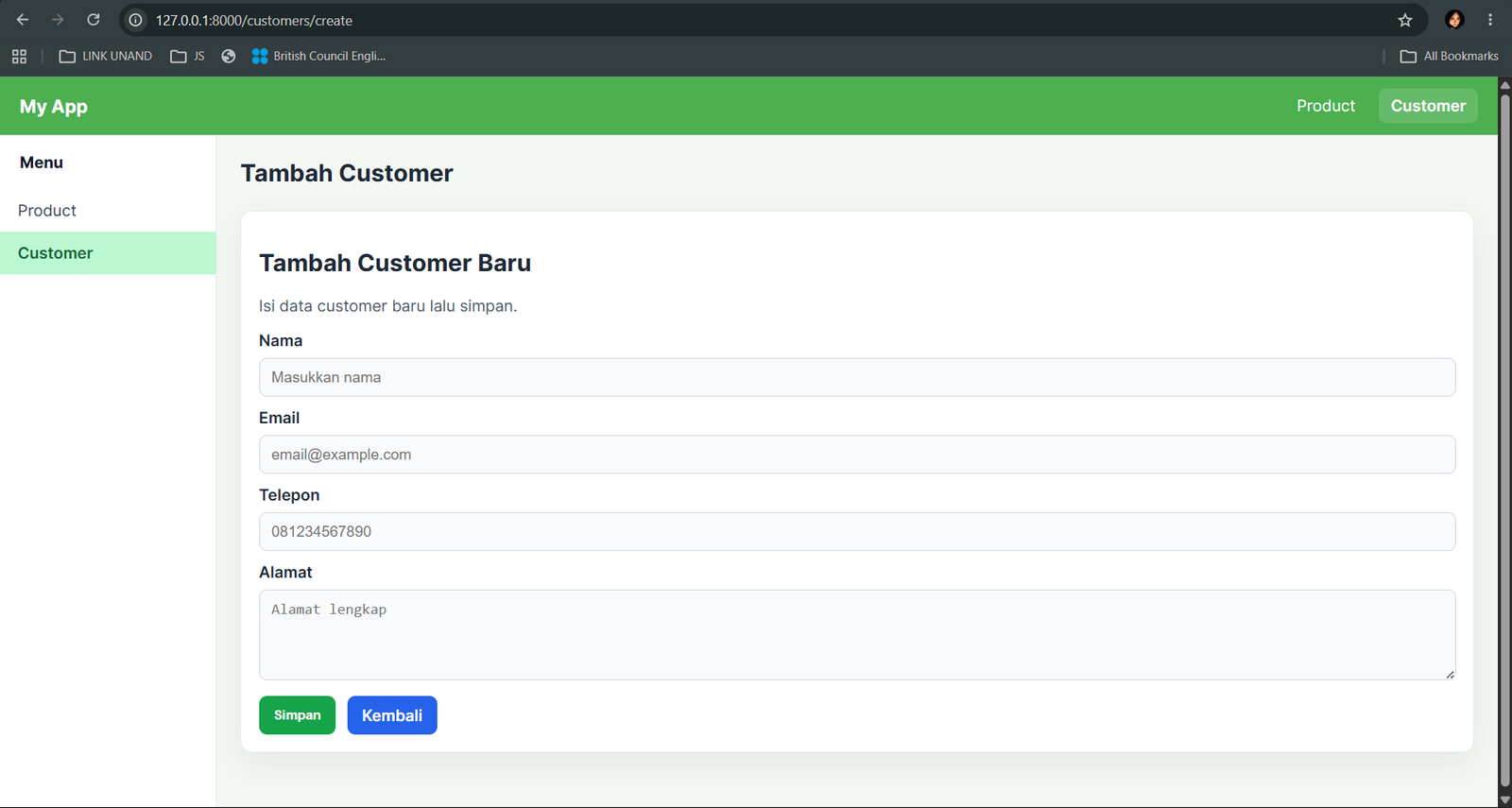The image size is (1512, 808).
Task: Click the Alamat field label
Action: tap(285, 573)
